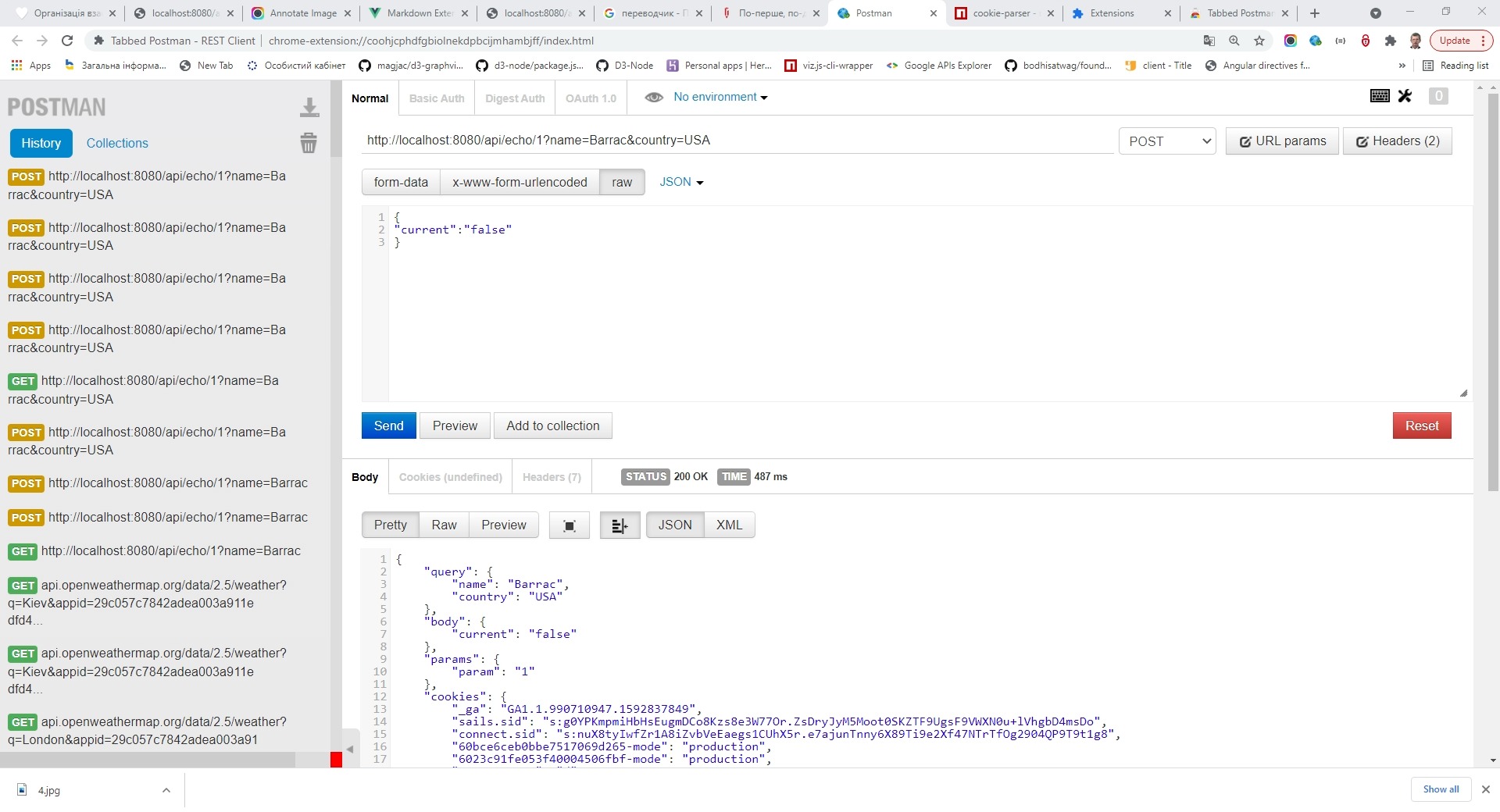This screenshot has height=812, width=1500.
Task: Switch to the Collections tab
Action: tap(117, 143)
